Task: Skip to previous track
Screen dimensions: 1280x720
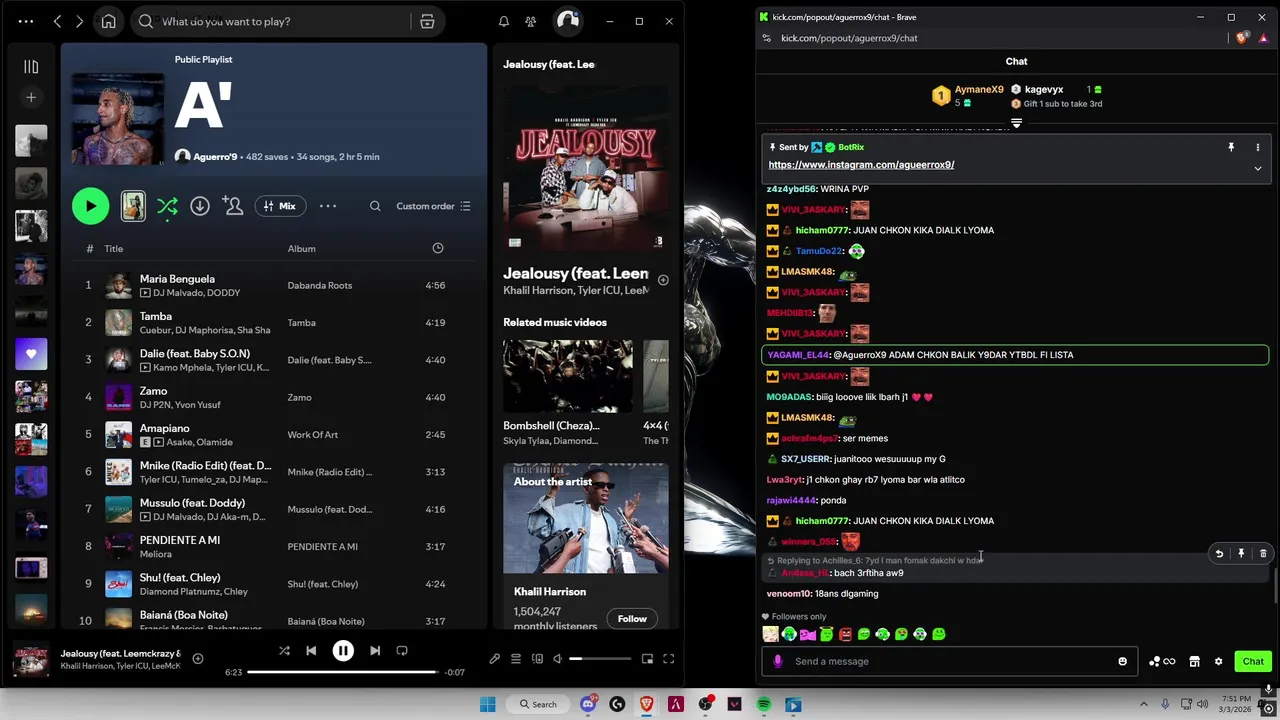Action: [x=311, y=651]
